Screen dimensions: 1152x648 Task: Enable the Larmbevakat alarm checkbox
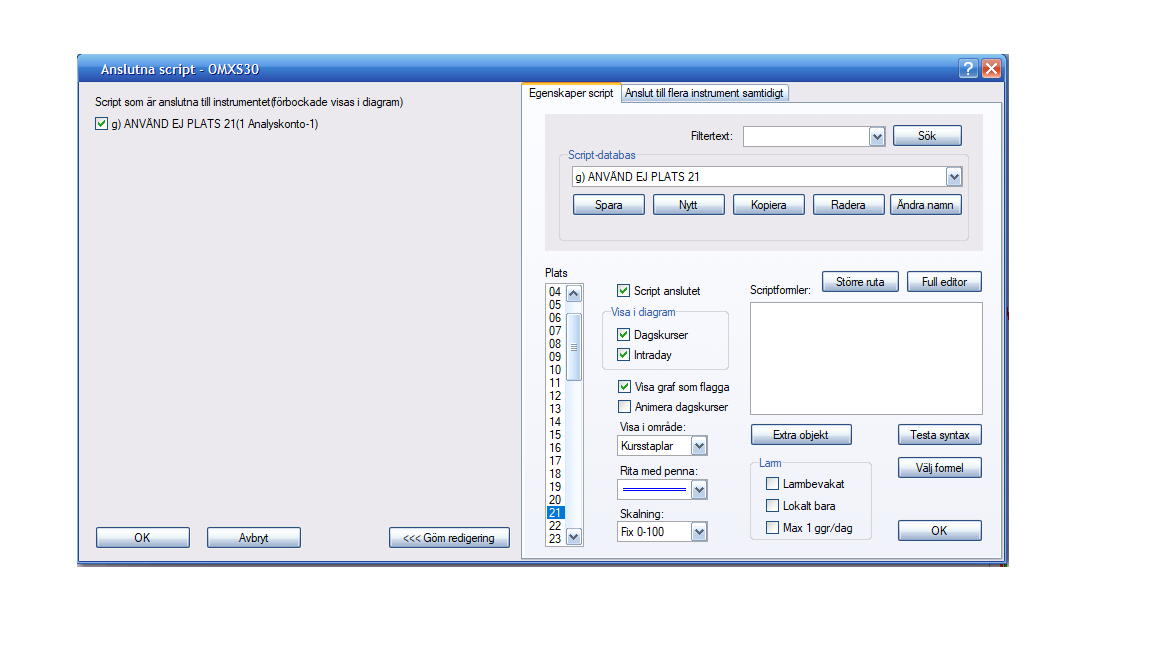tap(773, 484)
